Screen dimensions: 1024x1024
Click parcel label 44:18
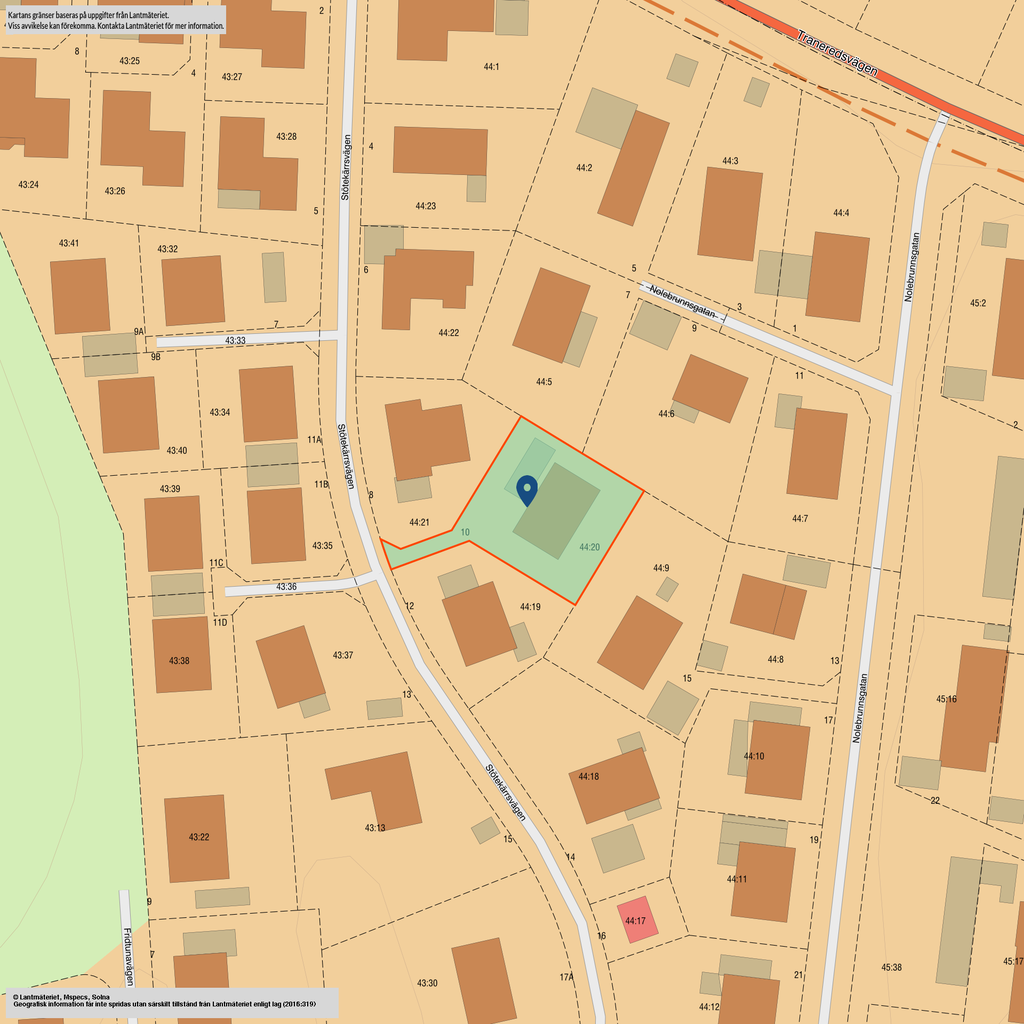[x=588, y=776]
